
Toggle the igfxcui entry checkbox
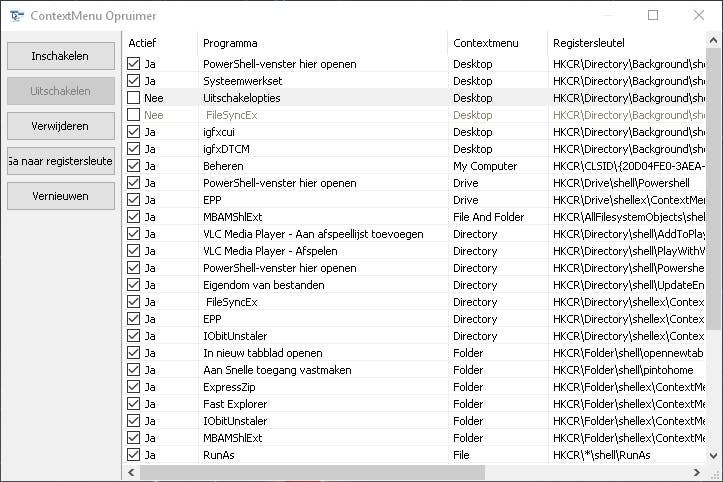pyautogui.click(x=134, y=132)
